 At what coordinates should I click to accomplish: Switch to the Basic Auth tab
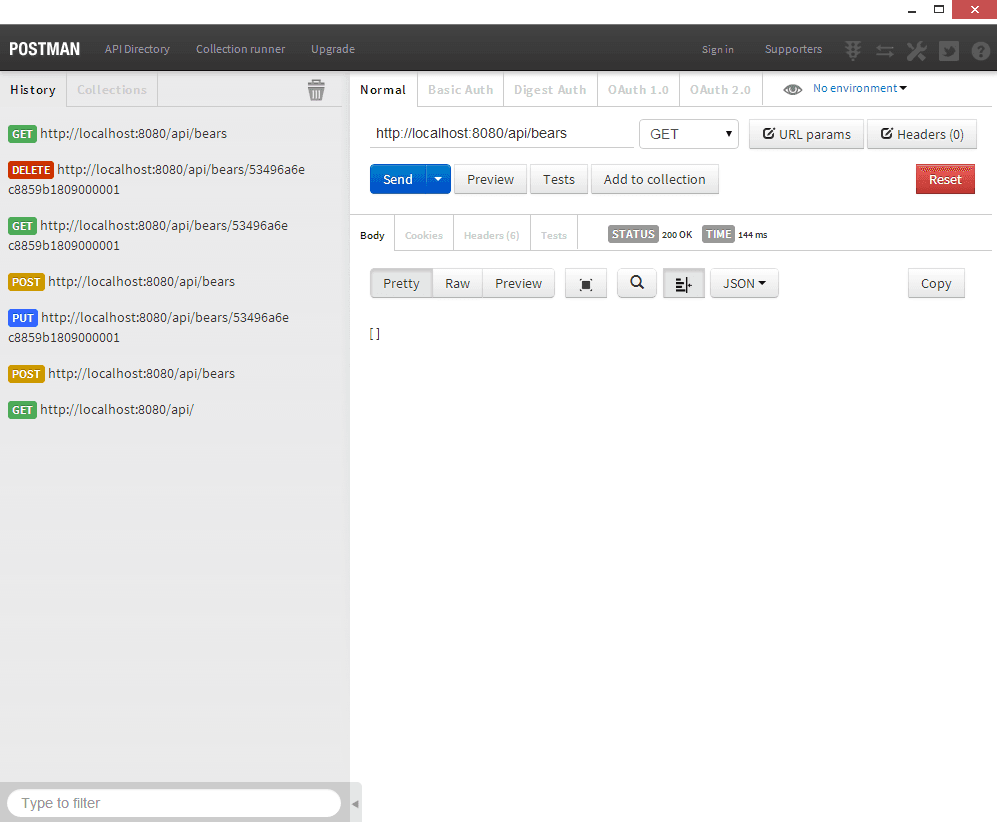[460, 89]
